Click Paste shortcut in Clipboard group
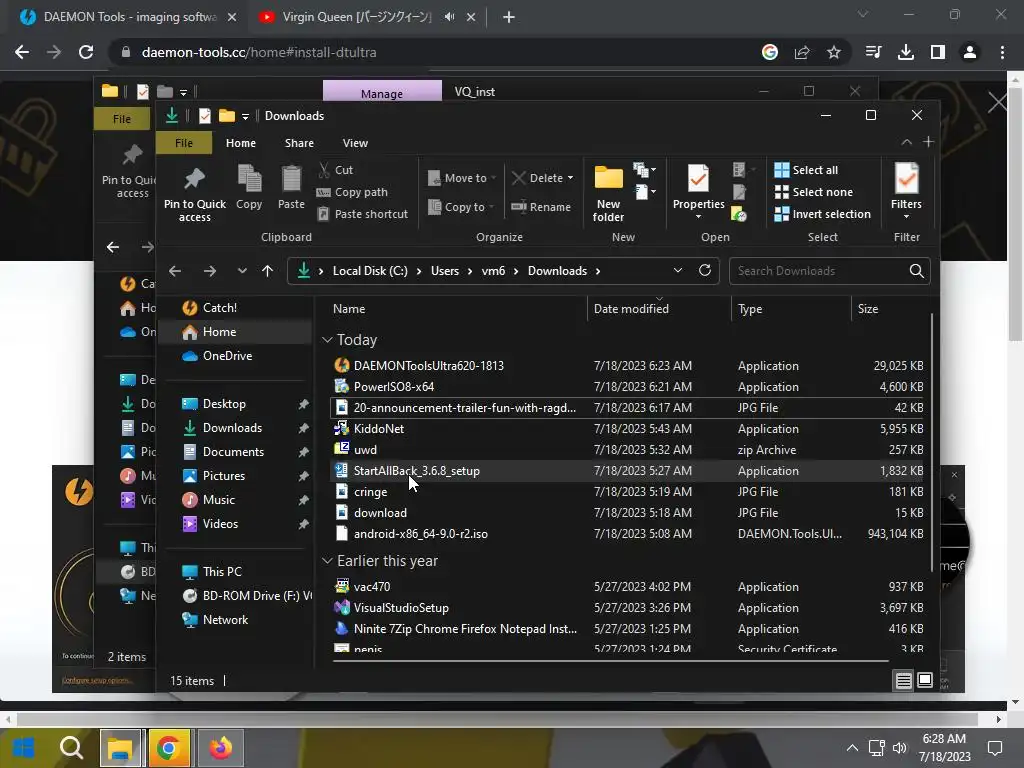 [x=363, y=214]
